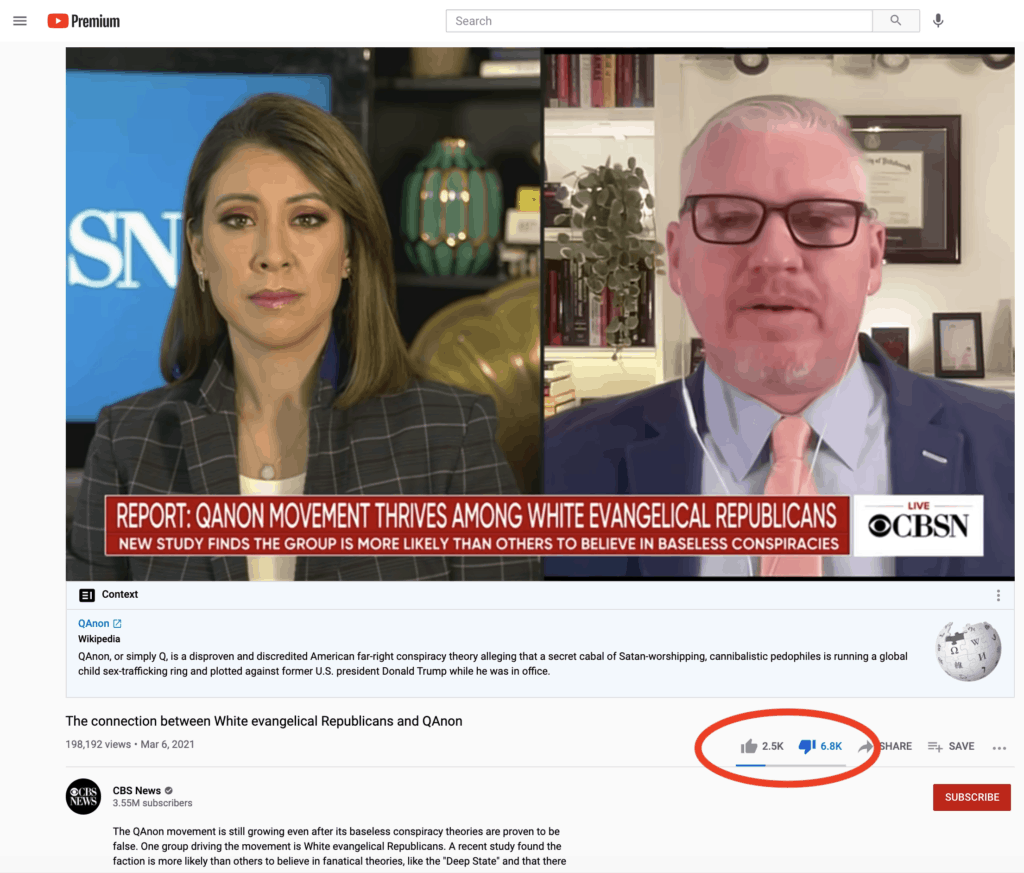Viewport: 1024px width, 873px height.
Task: Click the Wikipedia globe logo
Action: coord(968,651)
